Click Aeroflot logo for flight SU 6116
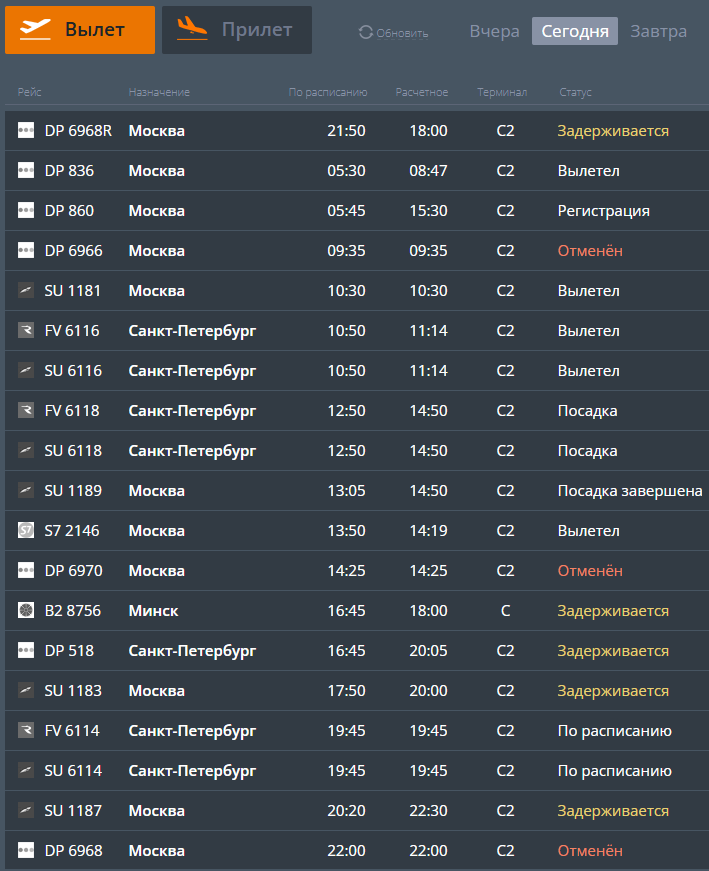This screenshot has width=709, height=871. point(26,371)
